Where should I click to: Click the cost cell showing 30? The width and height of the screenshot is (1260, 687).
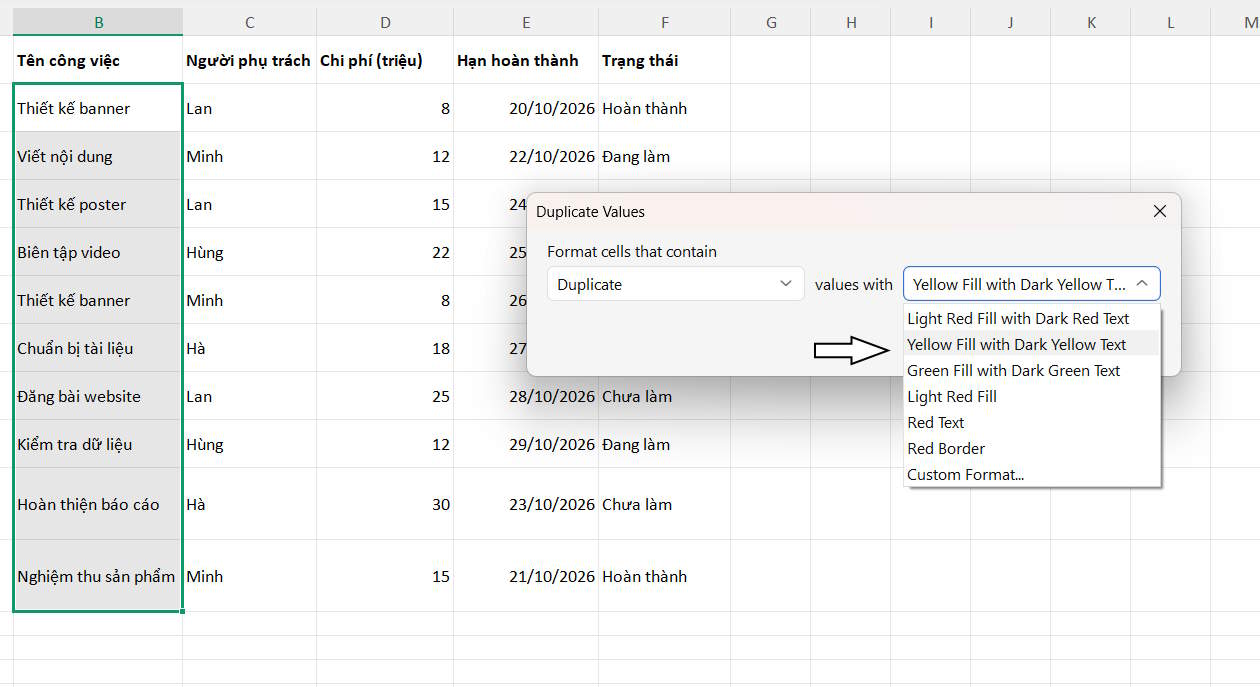click(x=385, y=504)
